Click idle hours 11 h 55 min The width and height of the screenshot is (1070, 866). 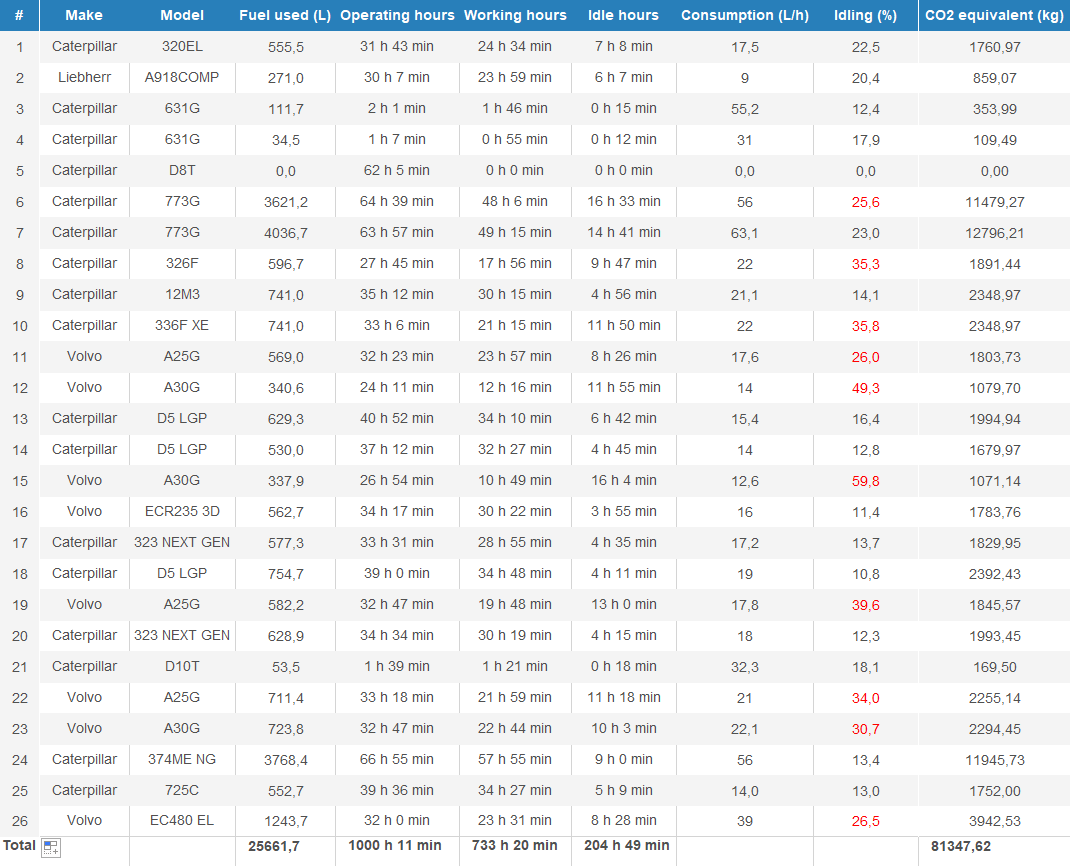[x=624, y=387]
